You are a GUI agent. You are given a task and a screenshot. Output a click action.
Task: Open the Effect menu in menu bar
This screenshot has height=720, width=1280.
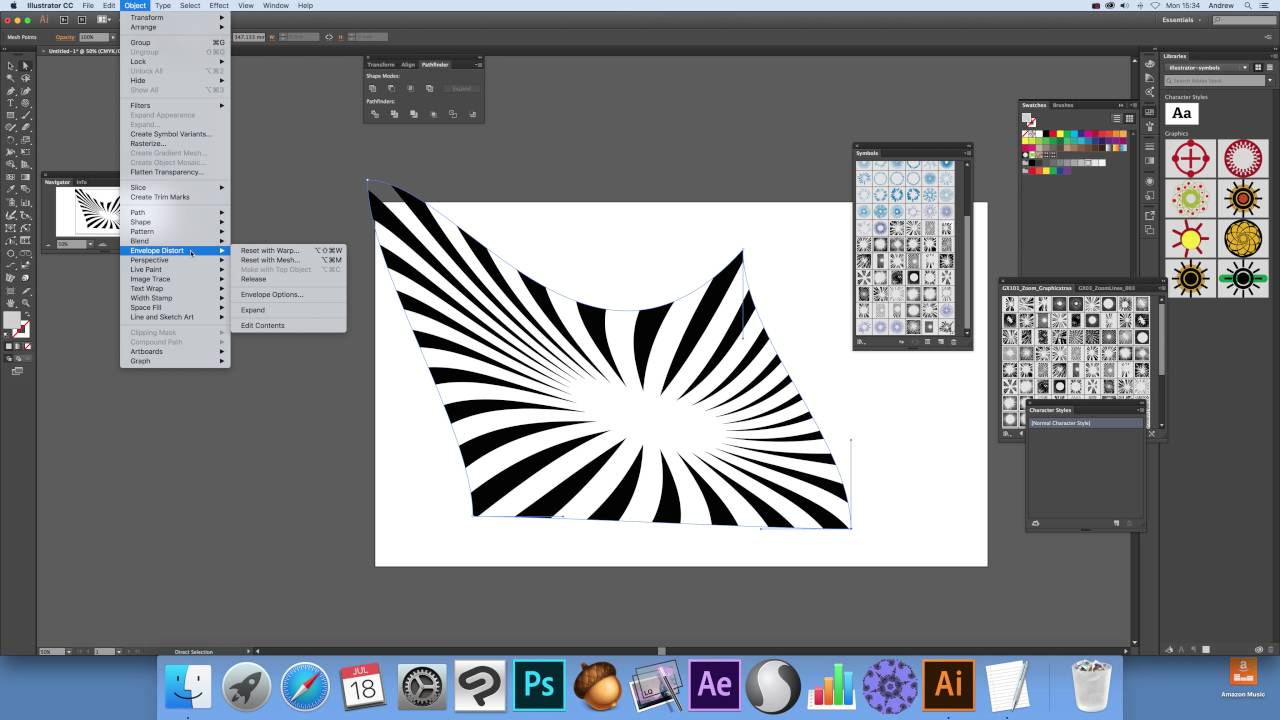[x=219, y=5]
